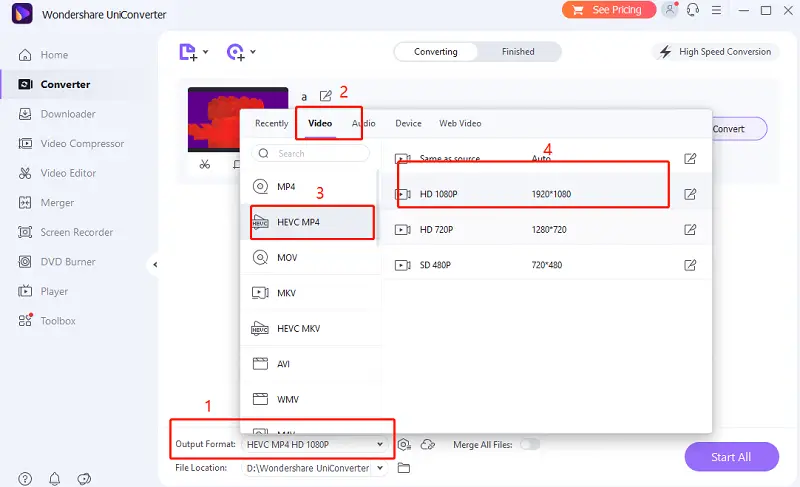
Task: Open notifications bell icon
Action: pyautogui.click(x=55, y=479)
